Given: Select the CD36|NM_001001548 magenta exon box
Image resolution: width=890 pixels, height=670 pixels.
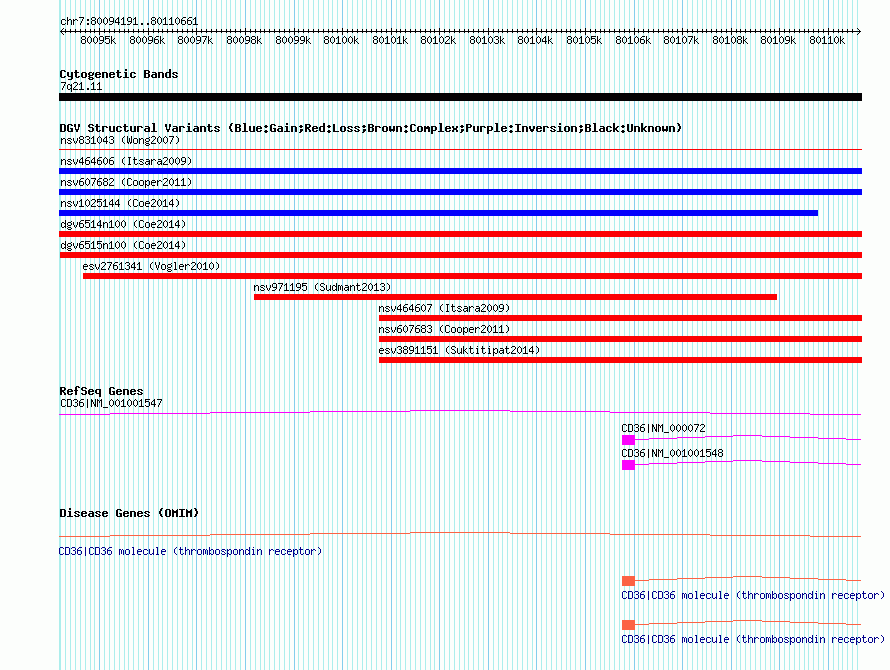Looking at the screenshot, I should click(x=628, y=465).
